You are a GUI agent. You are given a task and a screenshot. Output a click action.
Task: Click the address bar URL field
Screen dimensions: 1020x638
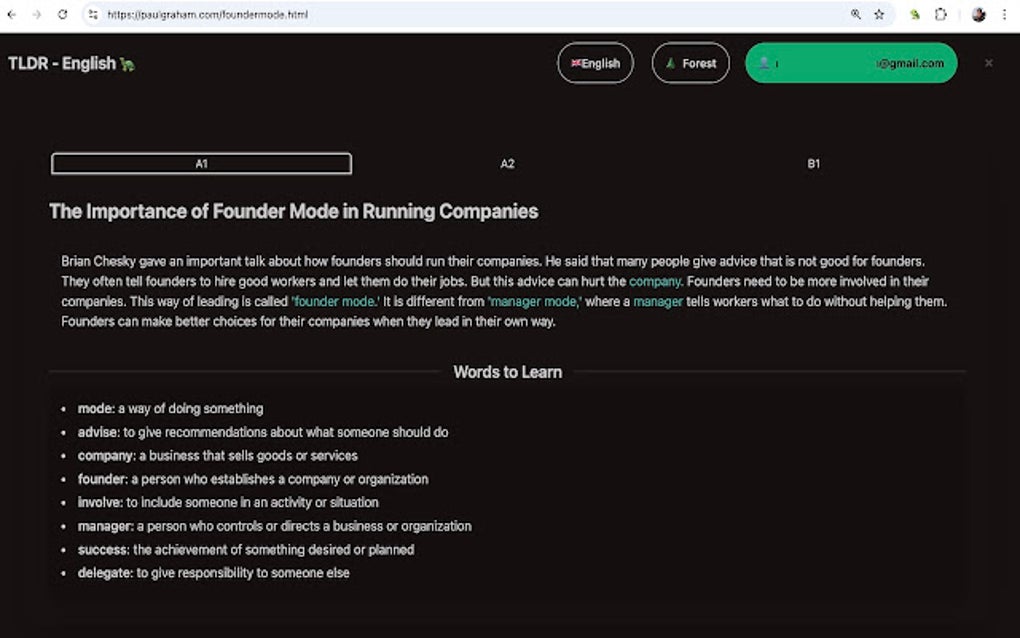pyautogui.click(x=400, y=15)
